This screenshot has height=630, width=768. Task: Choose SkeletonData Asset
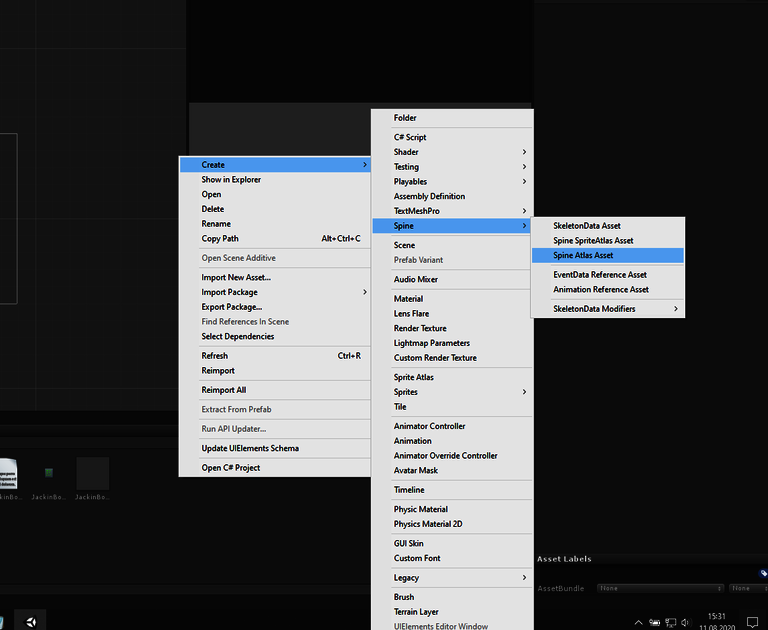[x=607, y=226]
